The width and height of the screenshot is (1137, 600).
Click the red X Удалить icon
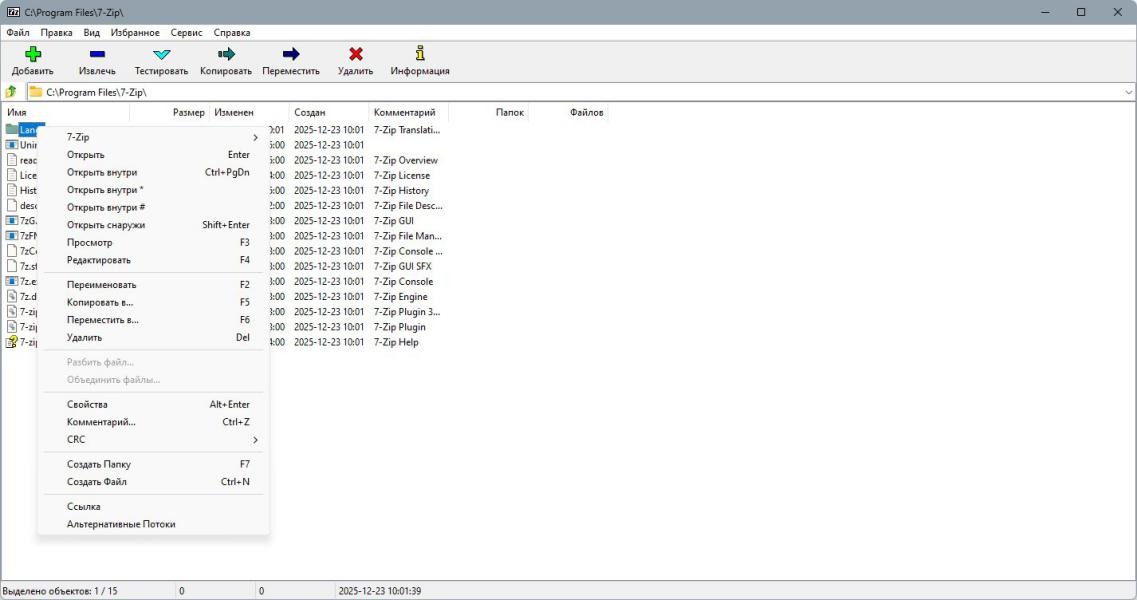(x=355, y=54)
